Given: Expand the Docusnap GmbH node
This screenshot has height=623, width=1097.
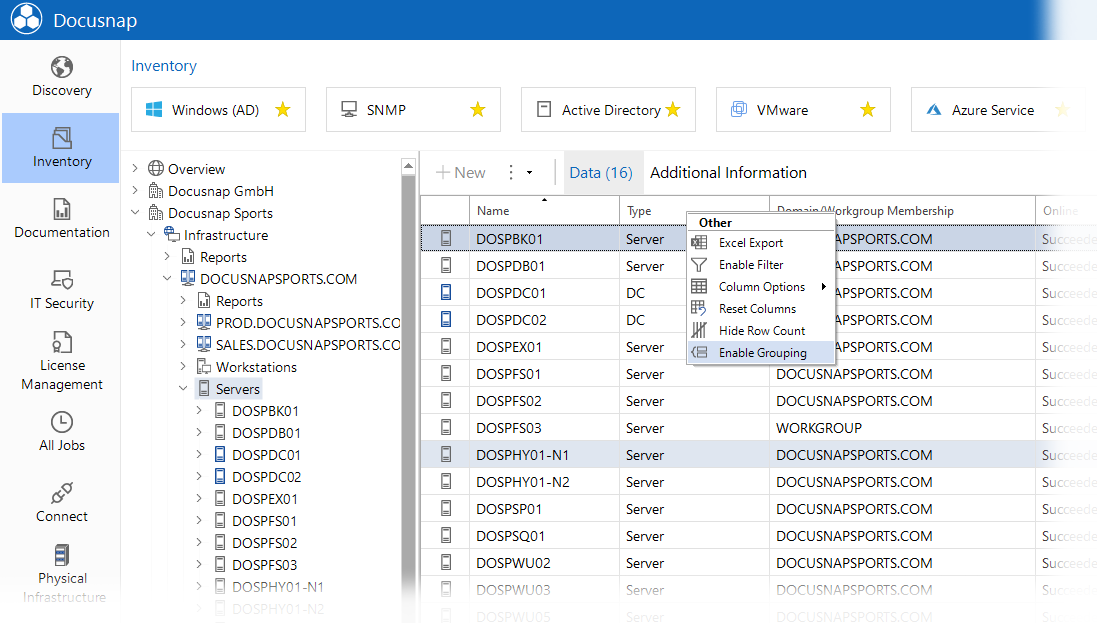Looking at the screenshot, I should (135, 190).
